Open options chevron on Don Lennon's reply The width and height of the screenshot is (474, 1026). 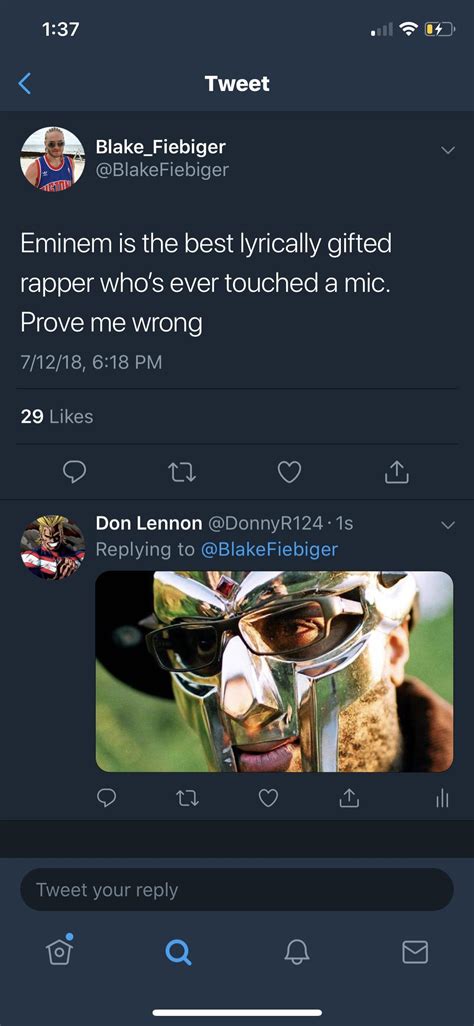(x=448, y=525)
